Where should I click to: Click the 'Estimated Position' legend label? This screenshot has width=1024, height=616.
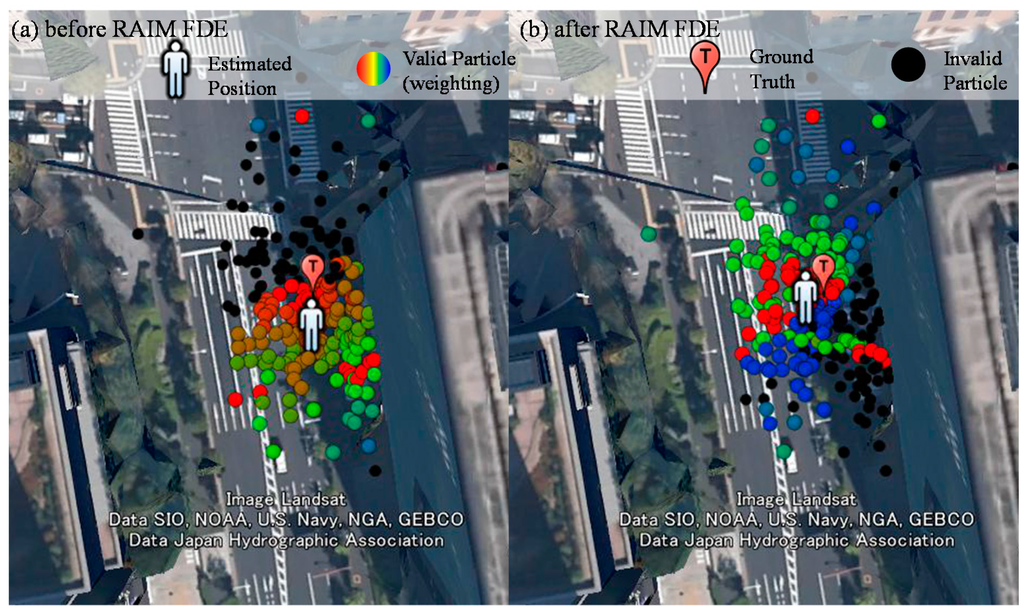pos(249,76)
